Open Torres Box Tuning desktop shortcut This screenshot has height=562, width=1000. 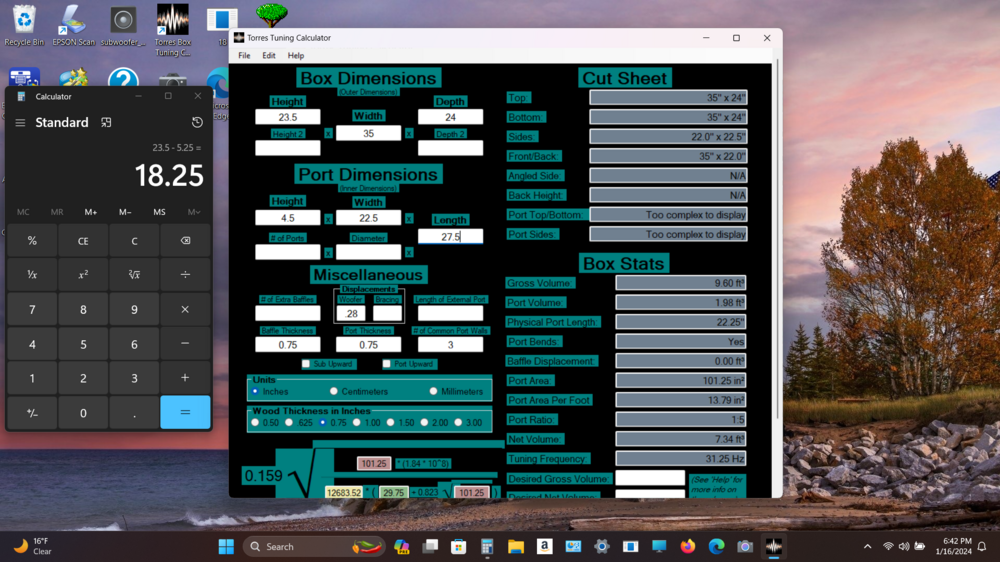[x=173, y=29]
